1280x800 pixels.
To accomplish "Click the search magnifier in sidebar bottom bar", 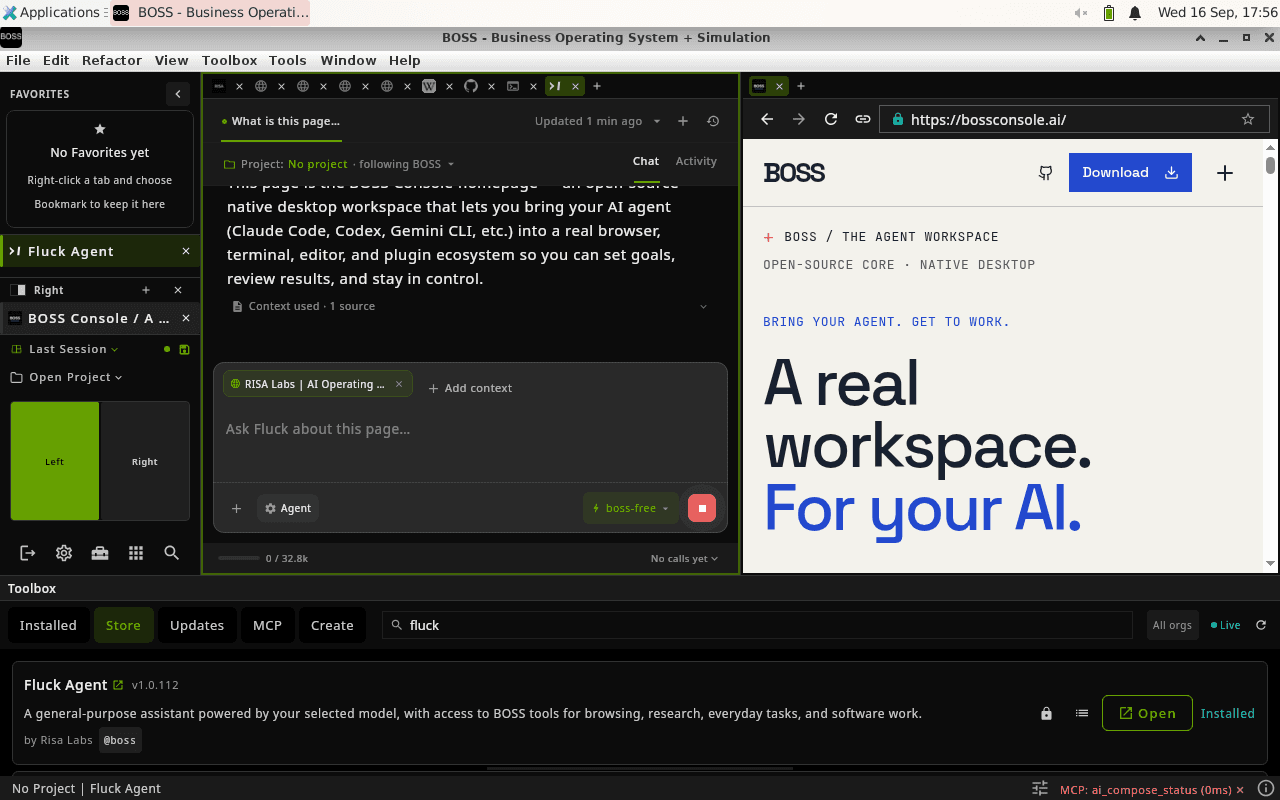I will [172, 553].
